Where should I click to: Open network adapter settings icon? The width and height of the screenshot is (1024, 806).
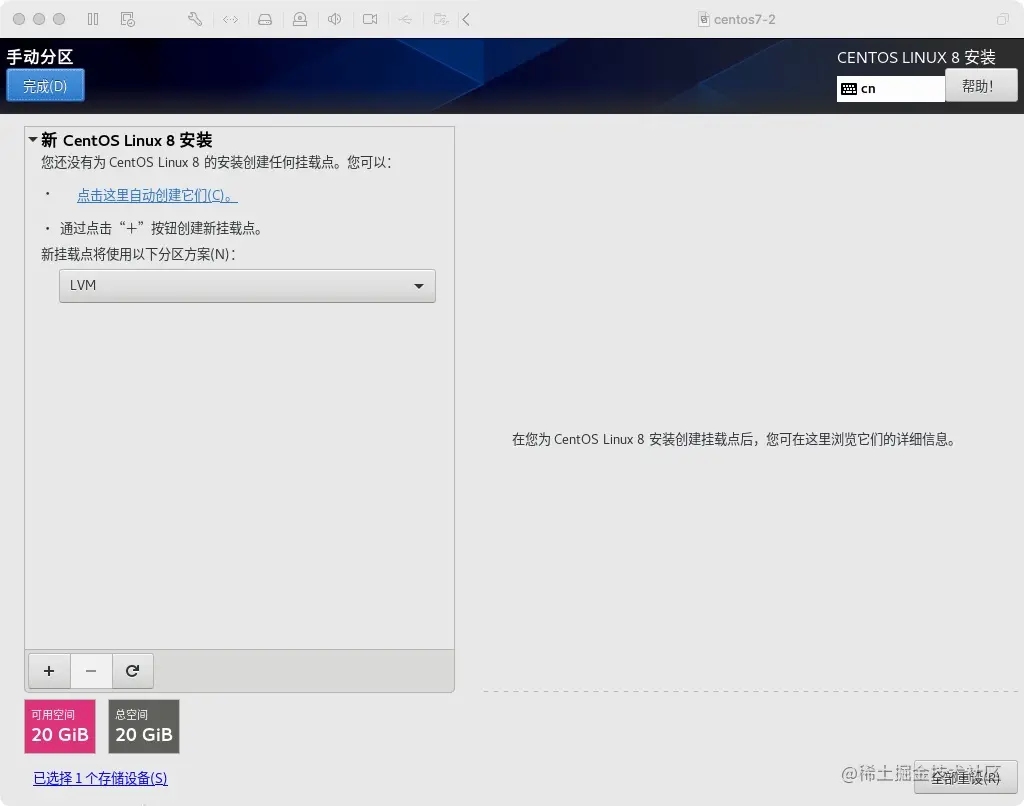coord(230,20)
